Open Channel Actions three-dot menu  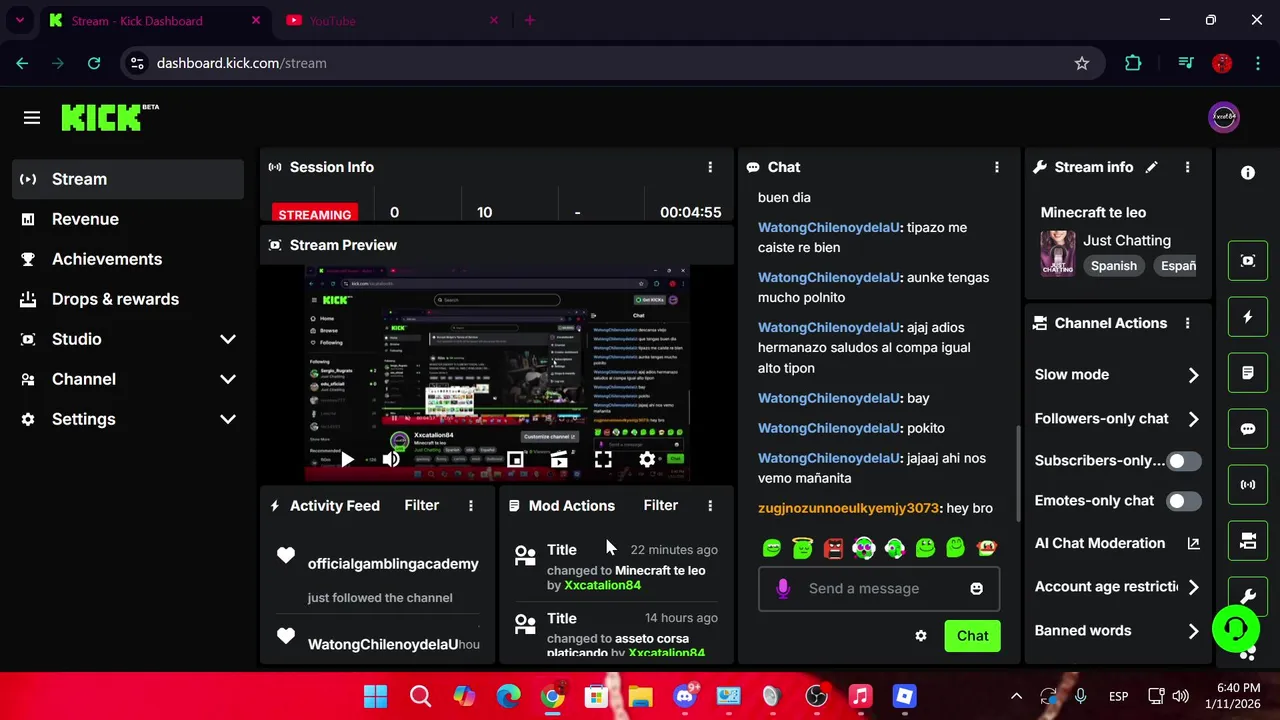[x=1187, y=323]
